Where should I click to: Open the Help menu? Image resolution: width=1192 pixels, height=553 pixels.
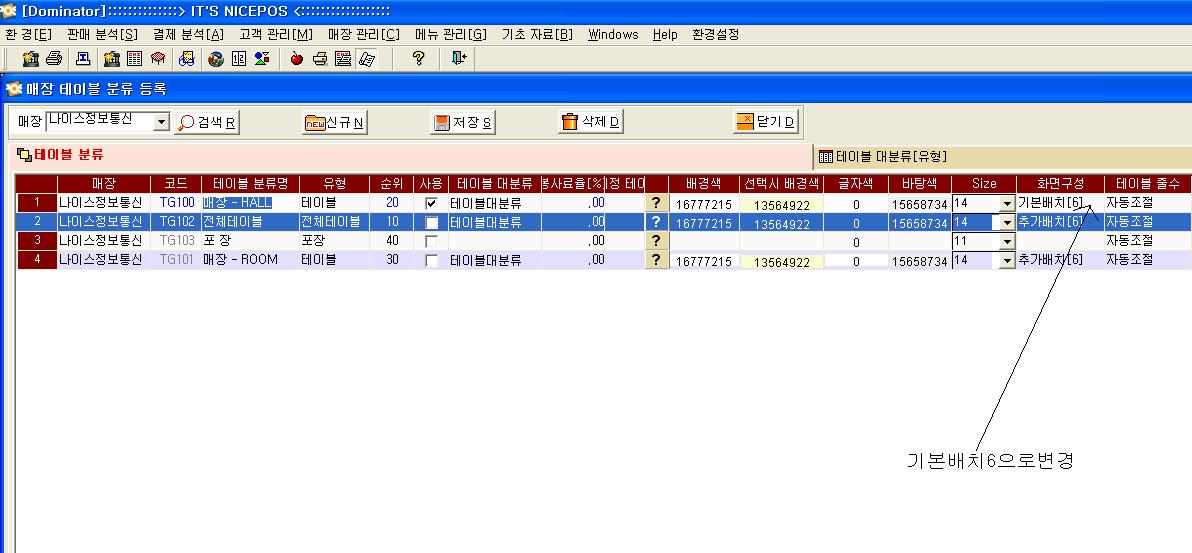click(665, 35)
